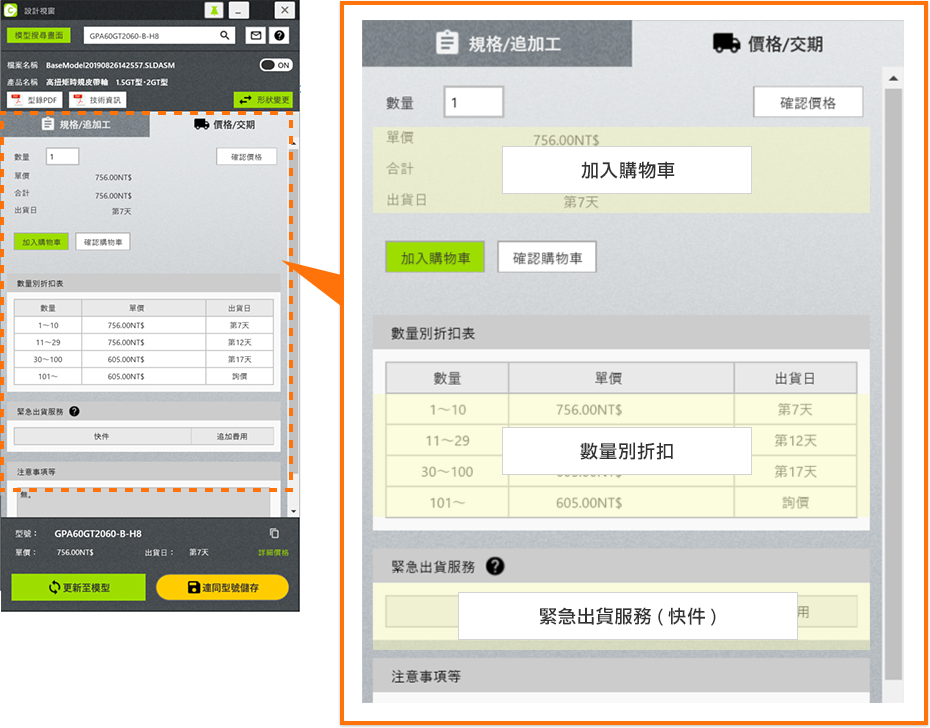Click the question mark help icon in the header
This screenshot has width=930, height=728.
[279, 35]
